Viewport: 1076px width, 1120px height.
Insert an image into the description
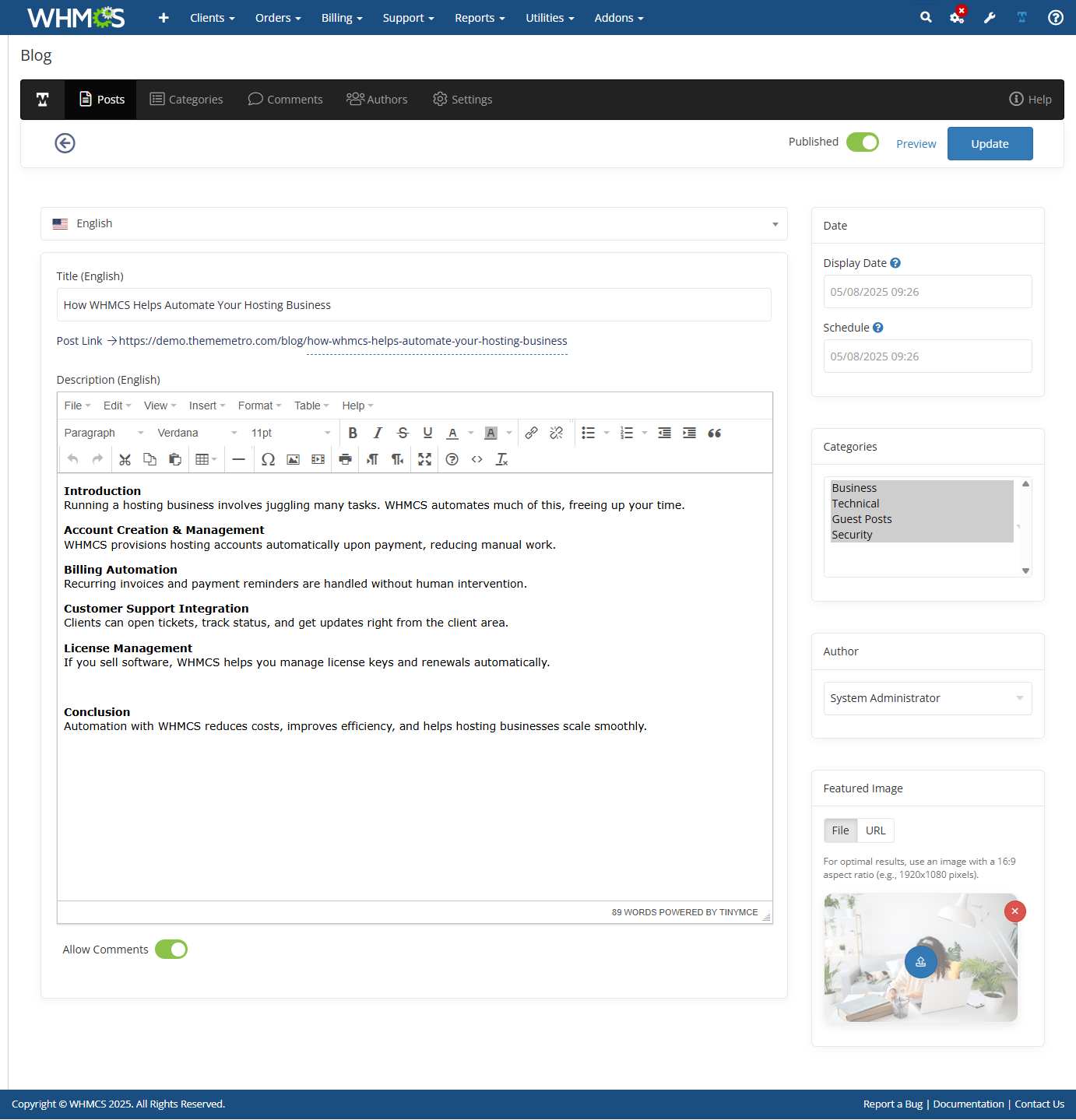293,459
